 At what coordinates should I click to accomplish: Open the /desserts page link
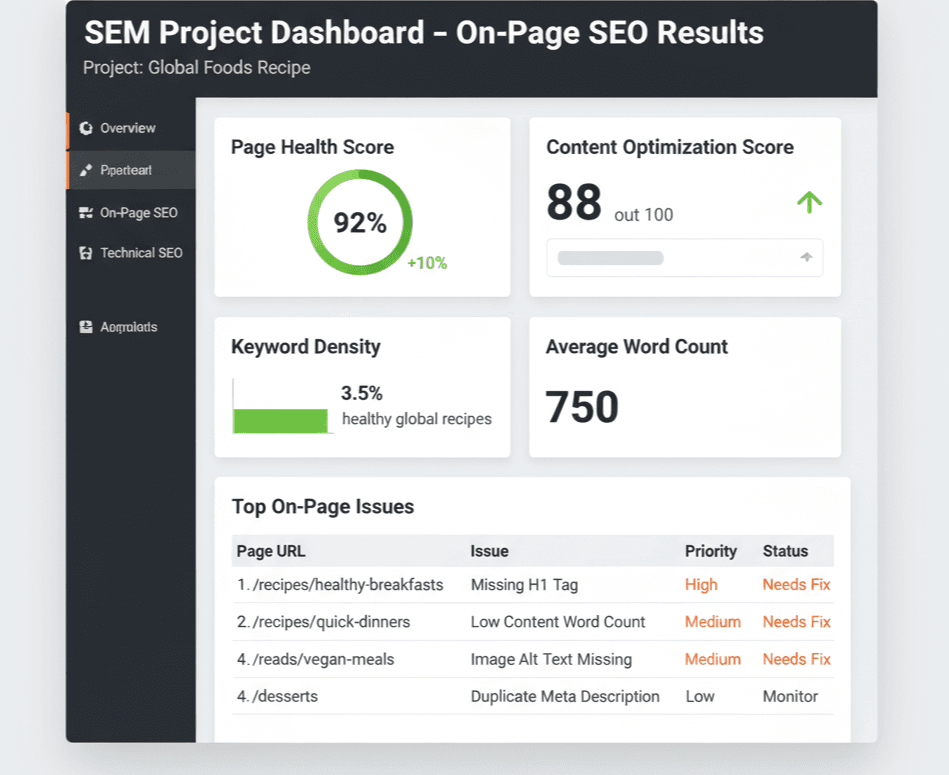pos(285,696)
